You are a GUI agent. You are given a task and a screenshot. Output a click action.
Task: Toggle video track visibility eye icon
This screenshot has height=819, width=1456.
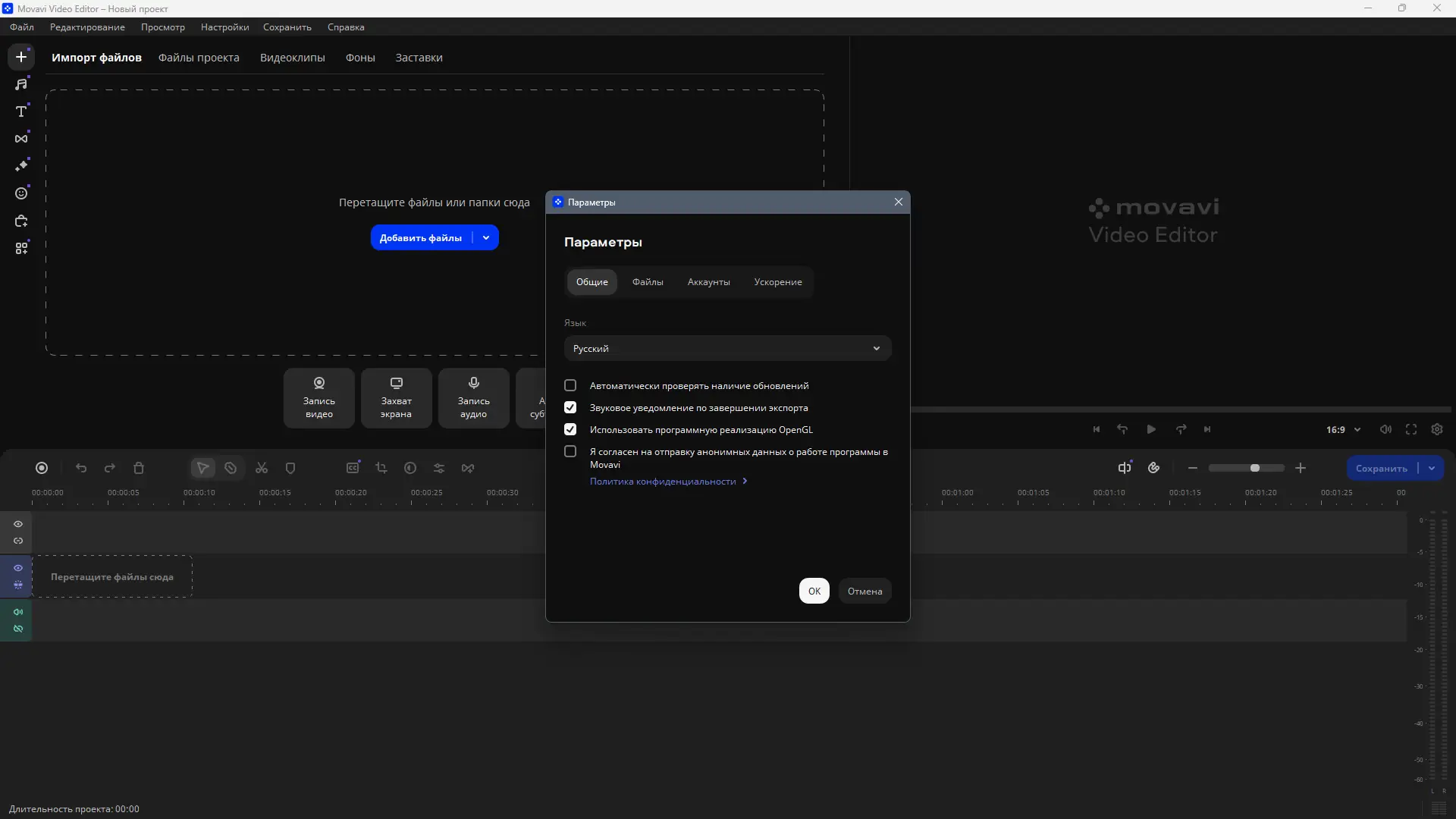pos(18,568)
